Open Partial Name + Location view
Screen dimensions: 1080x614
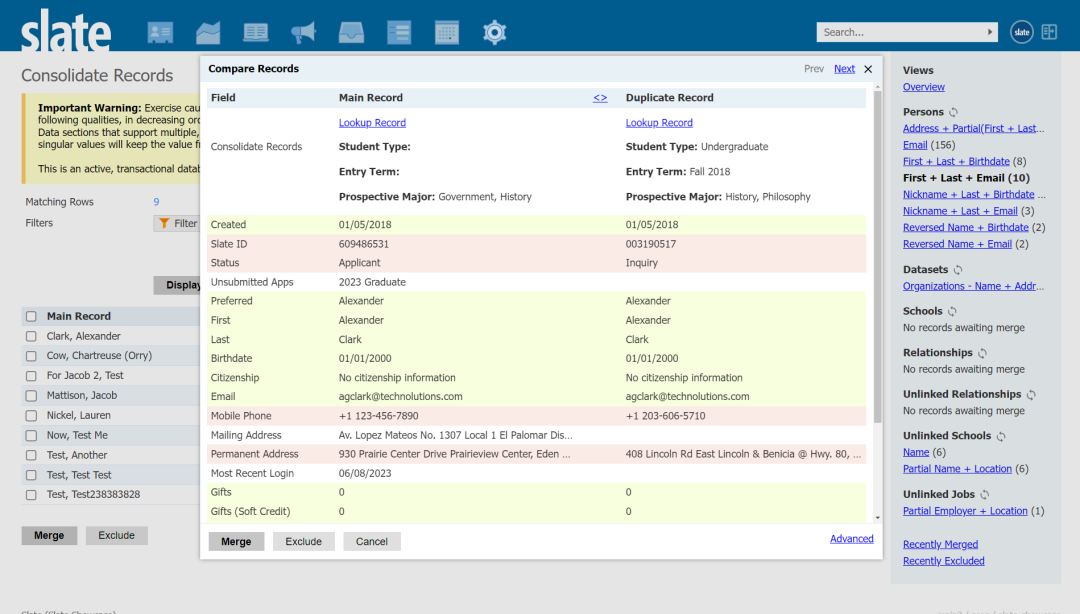(957, 469)
